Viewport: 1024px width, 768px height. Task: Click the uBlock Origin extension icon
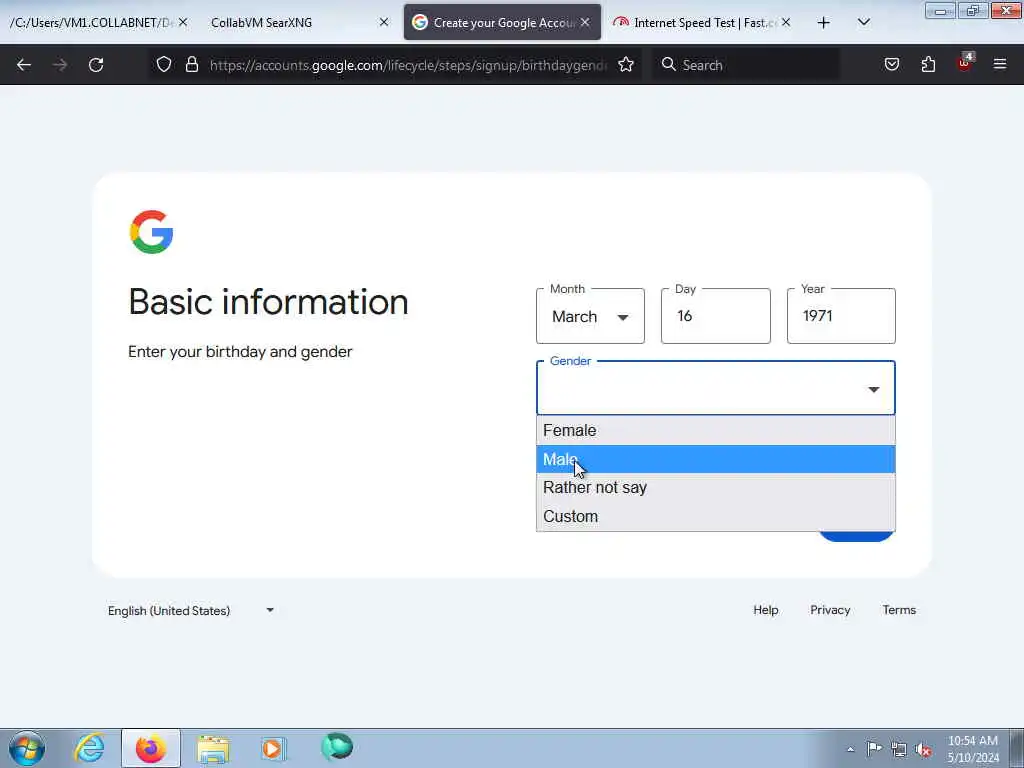965,63
